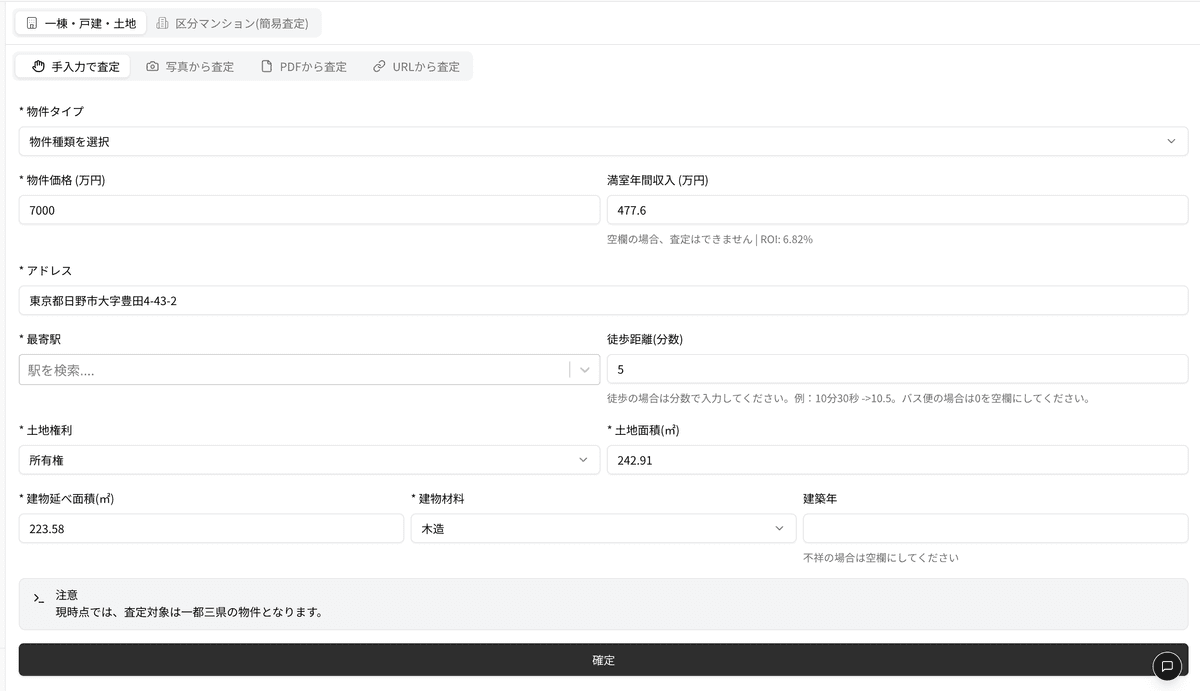Switch to URLから査定 tab
The width and height of the screenshot is (1200, 691).
click(x=416, y=67)
